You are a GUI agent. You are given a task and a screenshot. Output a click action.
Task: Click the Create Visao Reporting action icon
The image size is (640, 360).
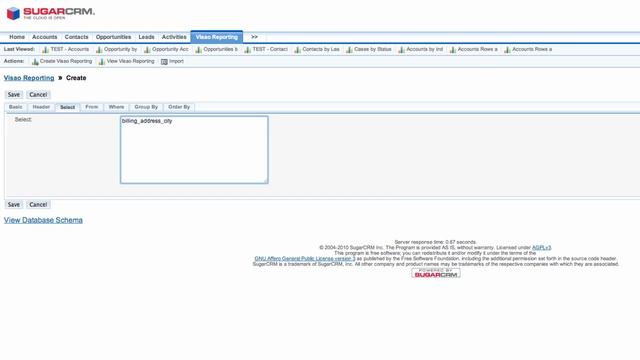[x=35, y=62]
